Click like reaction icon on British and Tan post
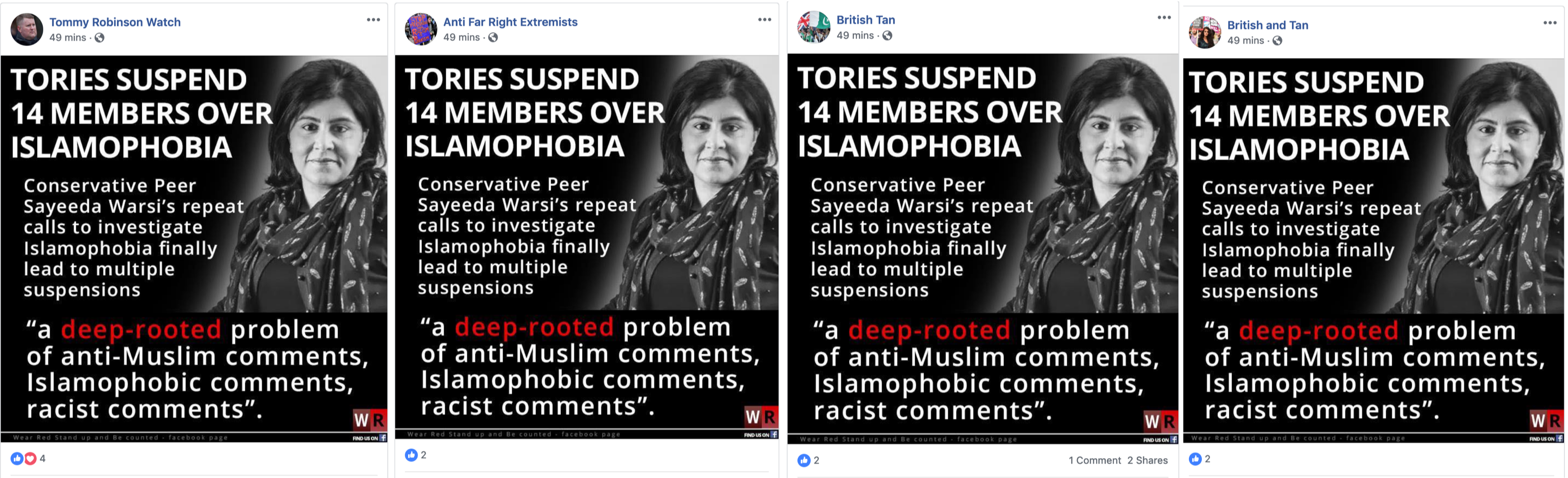This screenshot has width=1568, height=478. pyautogui.click(x=1195, y=459)
